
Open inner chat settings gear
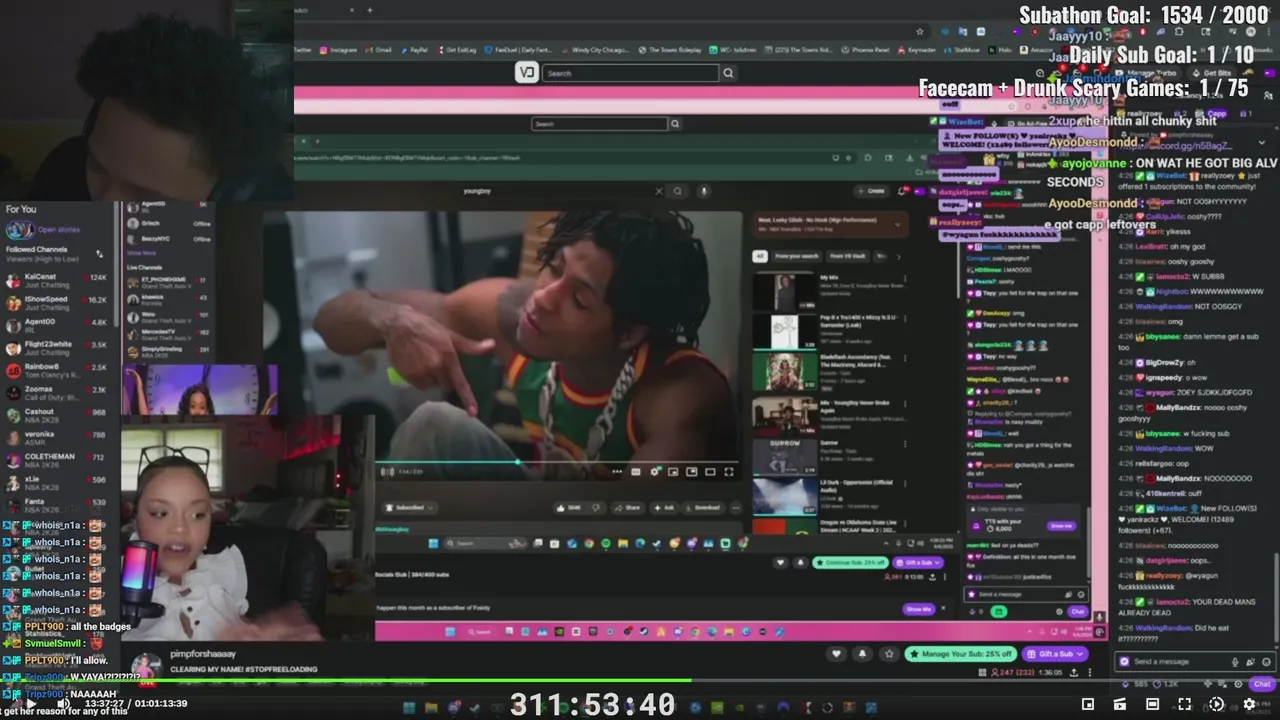click(1059, 611)
